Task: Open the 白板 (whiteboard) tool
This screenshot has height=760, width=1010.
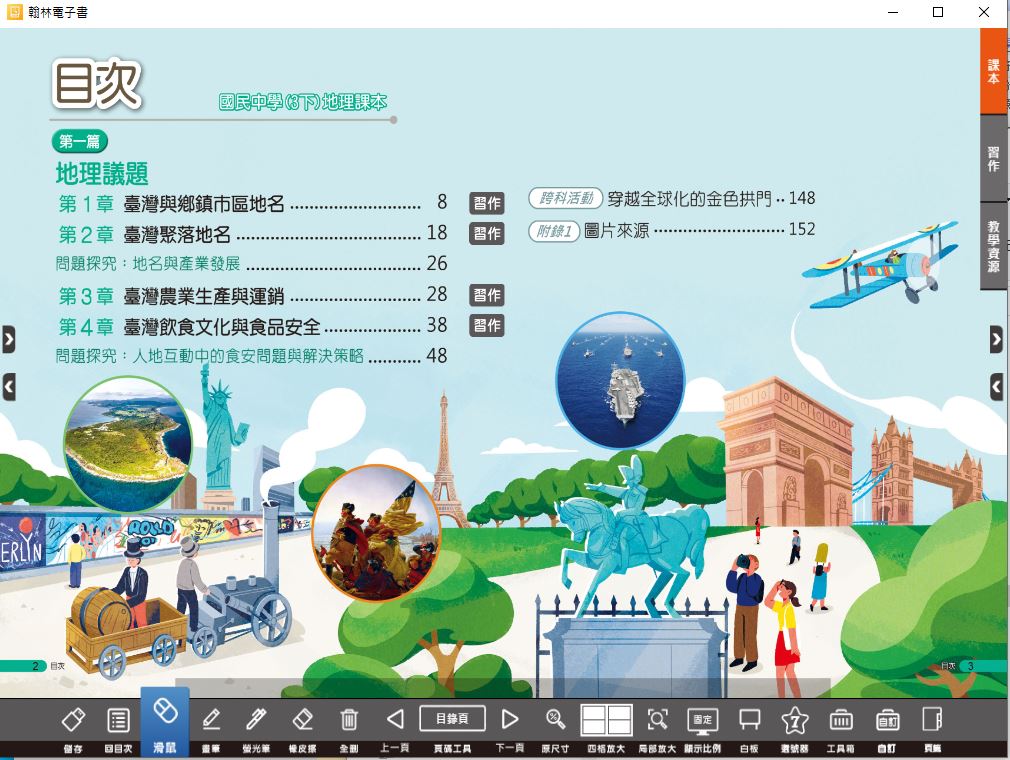Action: tap(749, 720)
